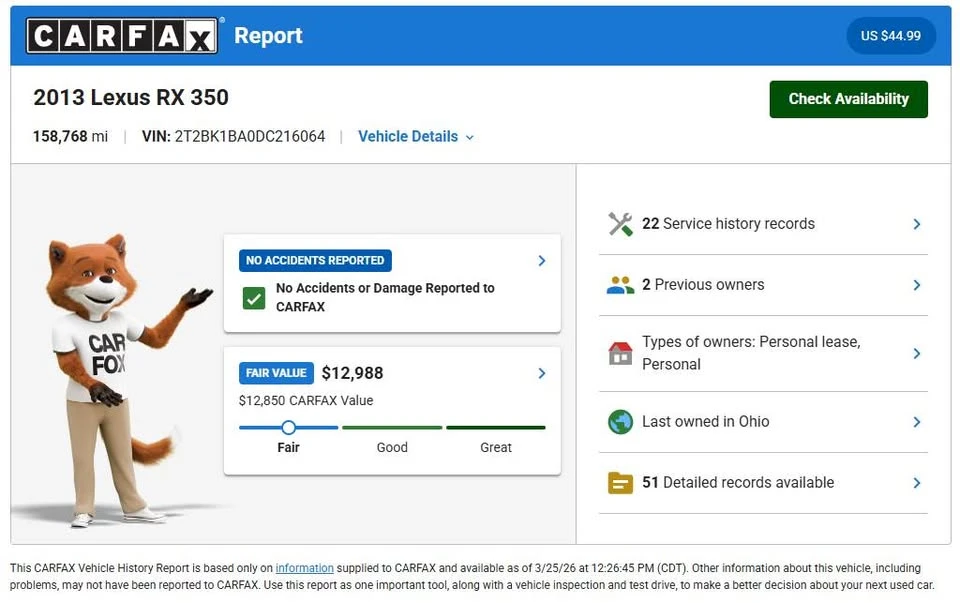This screenshot has width=960, height=603.
Task: Expand 2 Previous owners chevron
Action: (x=917, y=285)
